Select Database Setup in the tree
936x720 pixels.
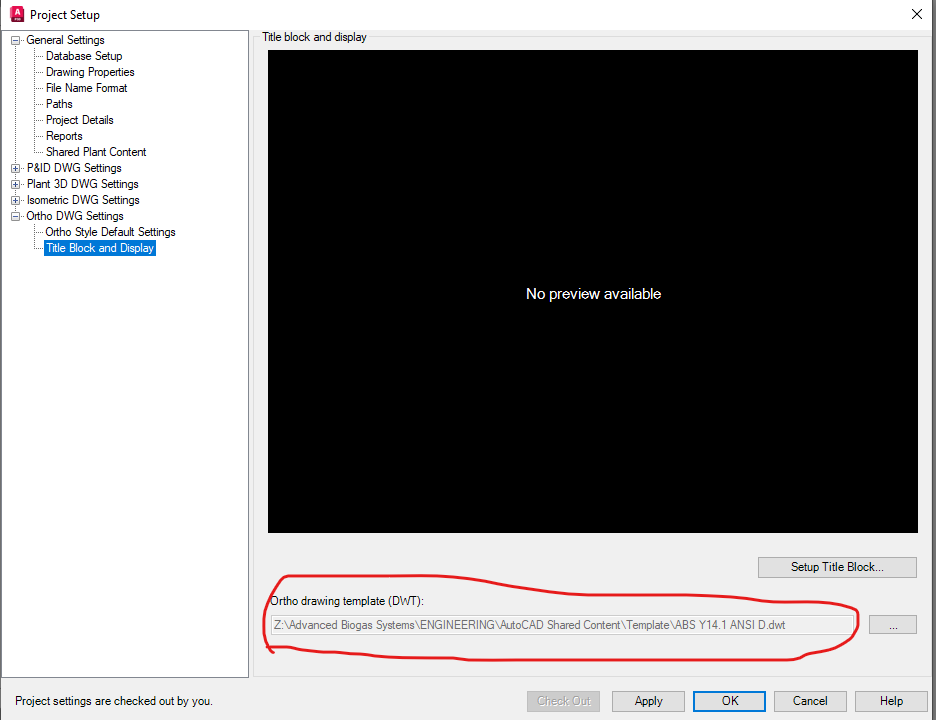coord(83,56)
